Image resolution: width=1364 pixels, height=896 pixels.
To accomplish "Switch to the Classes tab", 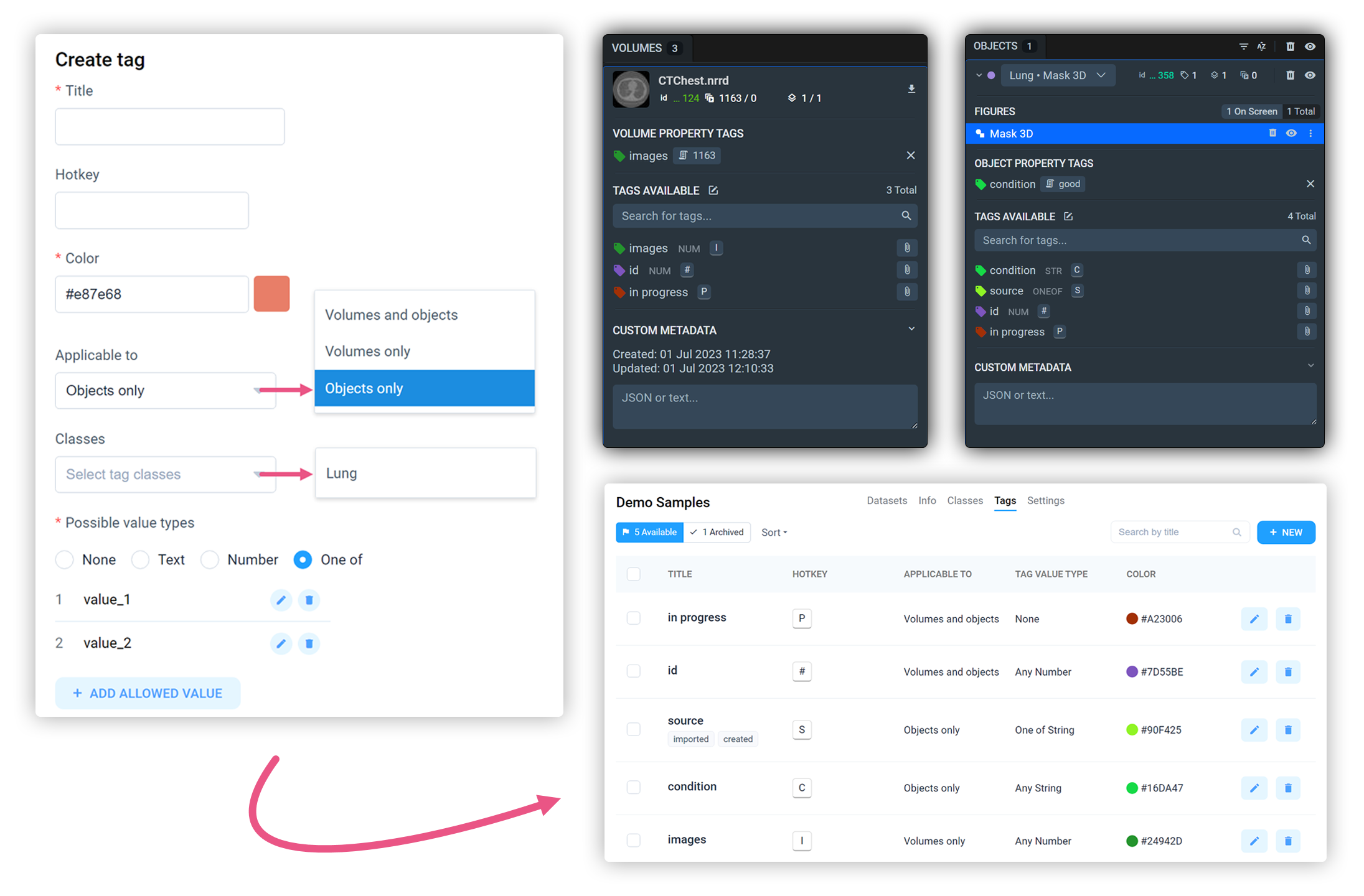I will click(964, 501).
